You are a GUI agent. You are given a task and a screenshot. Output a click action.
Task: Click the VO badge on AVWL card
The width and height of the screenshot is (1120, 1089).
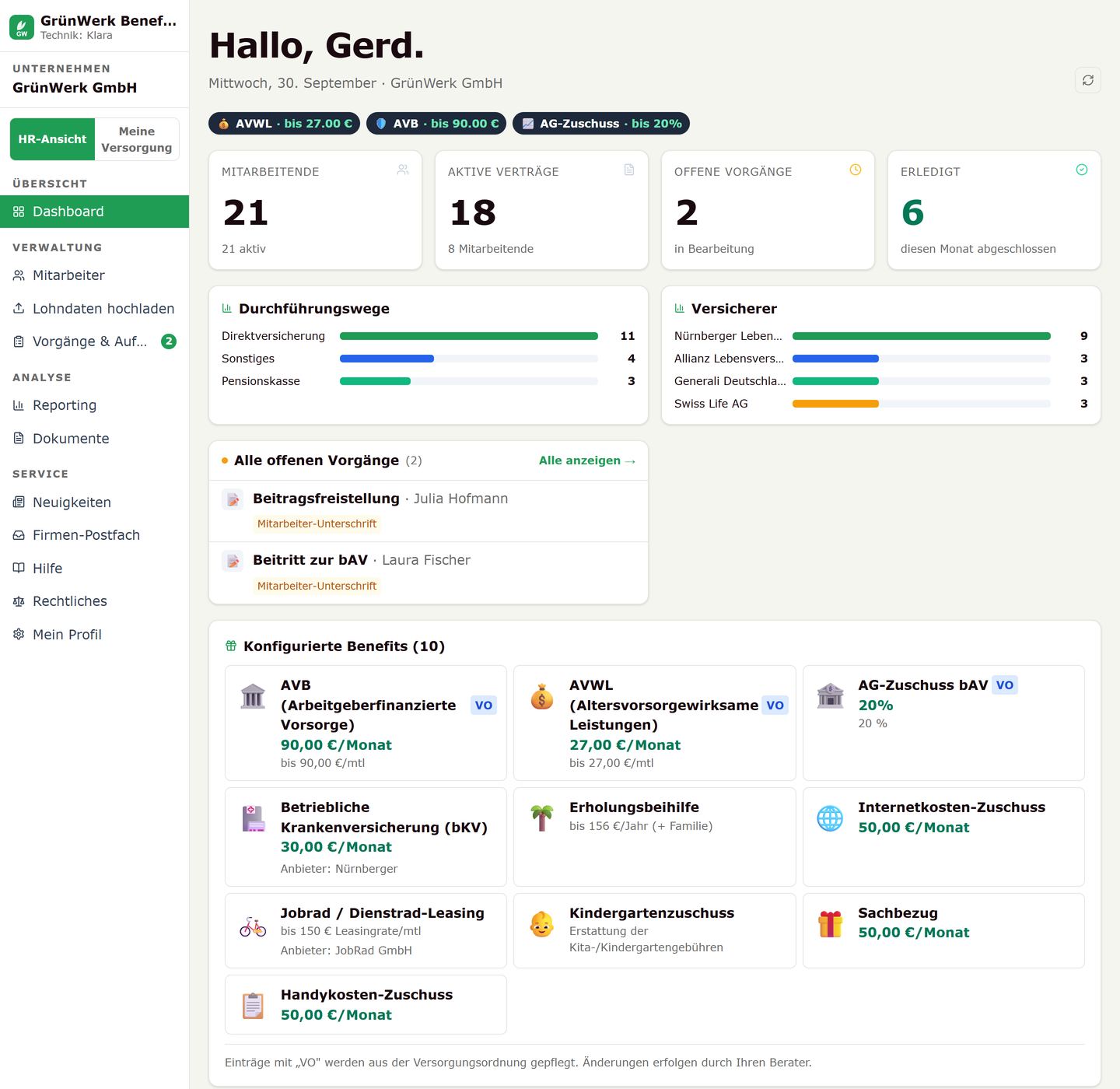tap(775, 706)
